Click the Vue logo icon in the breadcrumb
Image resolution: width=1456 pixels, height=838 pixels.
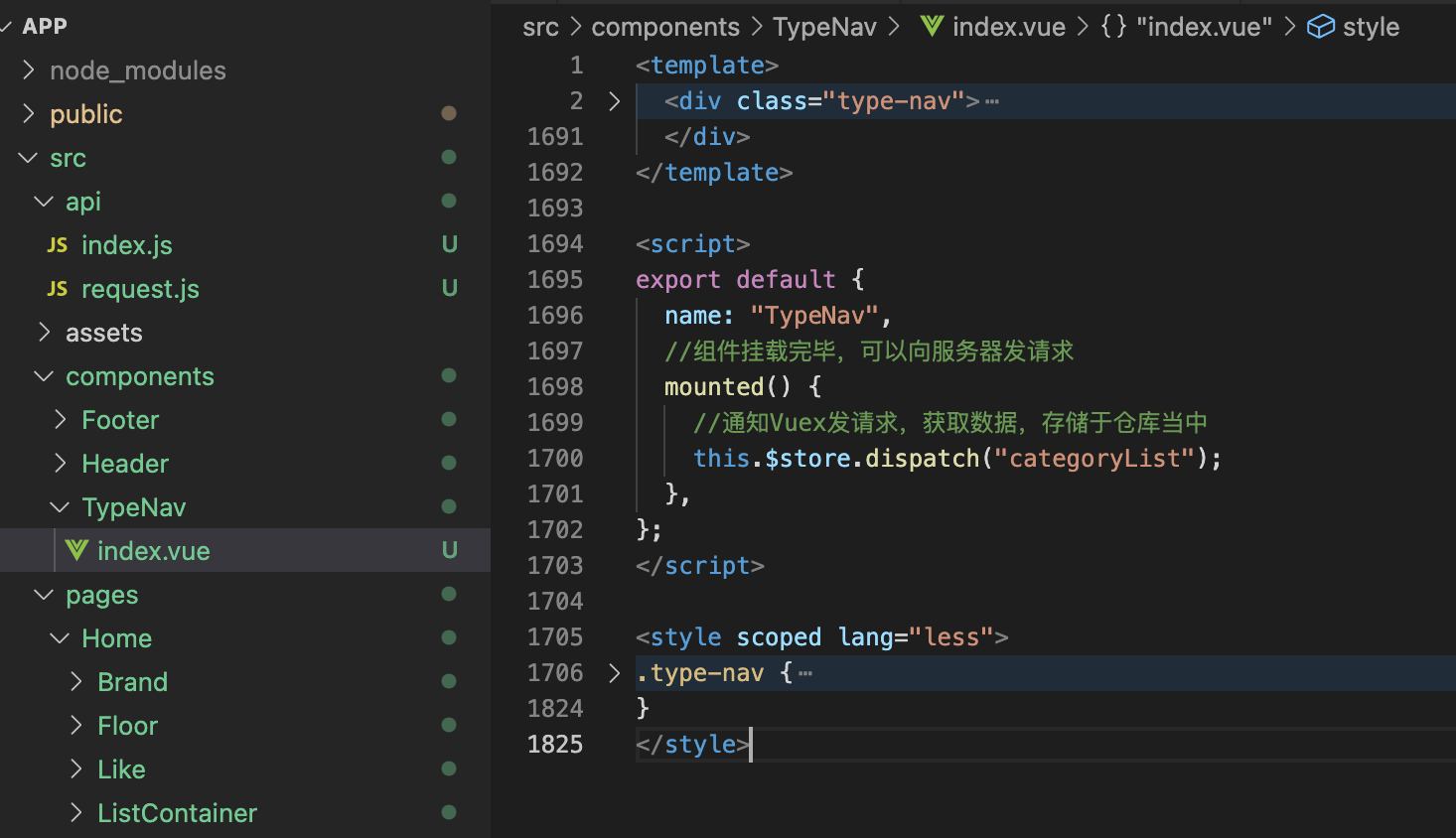(x=932, y=27)
